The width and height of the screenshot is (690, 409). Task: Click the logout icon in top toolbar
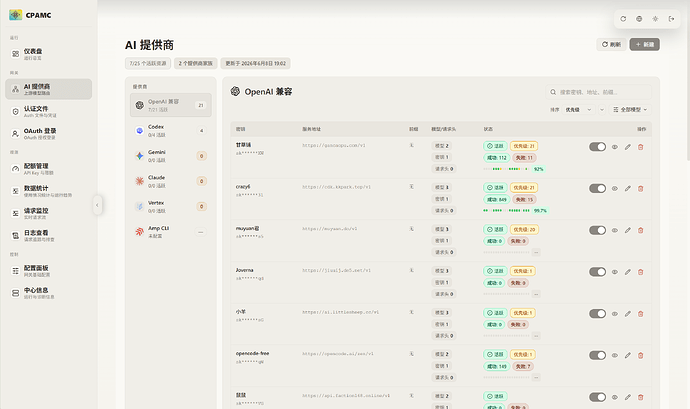pyautogui.click(x=671, y=19)
